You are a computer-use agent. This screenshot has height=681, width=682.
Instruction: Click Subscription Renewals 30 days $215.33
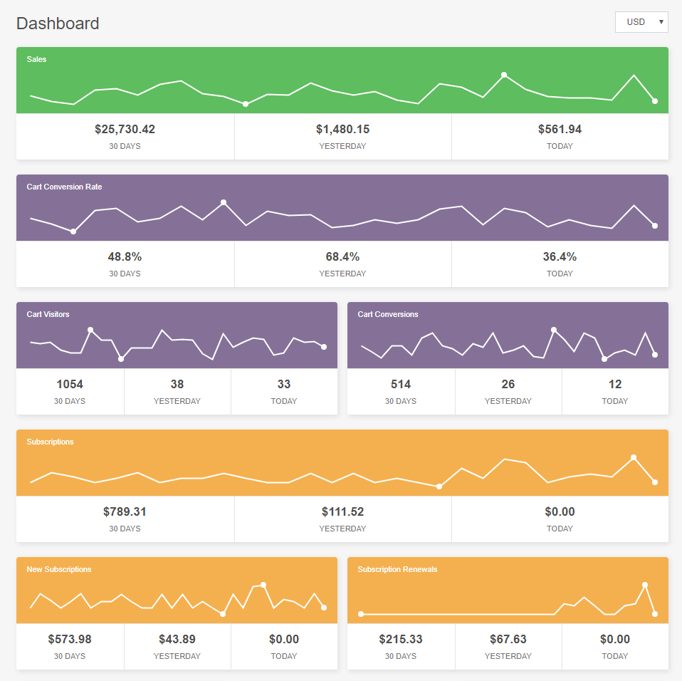401,639
